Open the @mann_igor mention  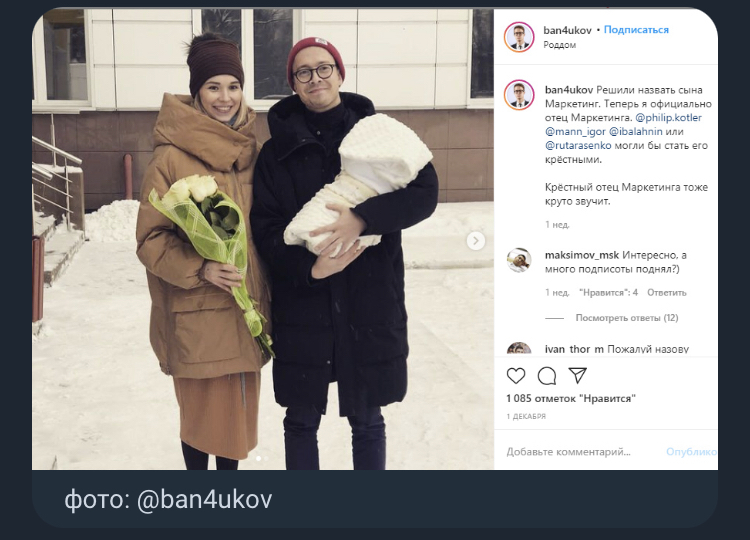pos(575,132)
